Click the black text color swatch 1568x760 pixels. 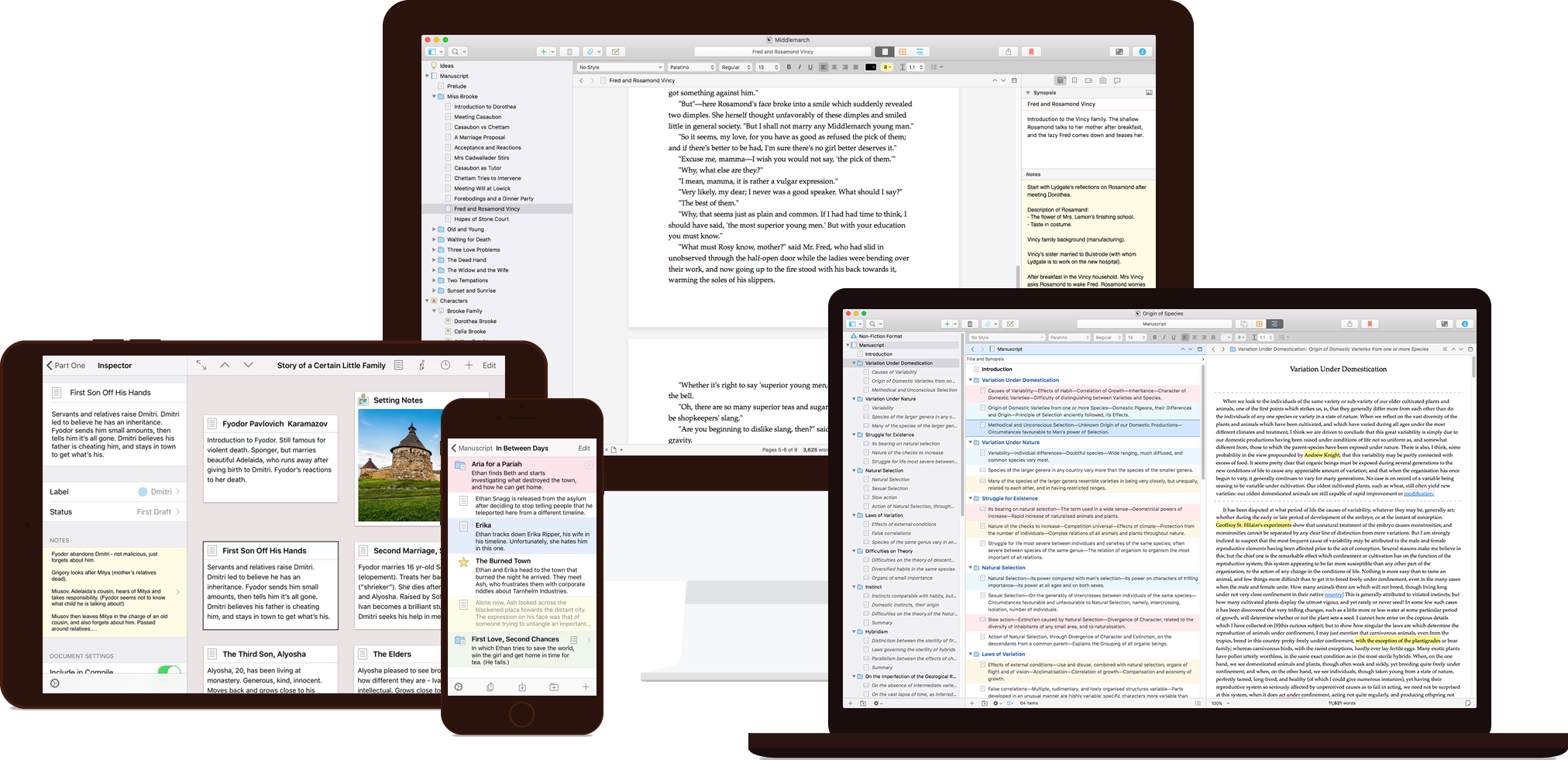click(871, 67)
